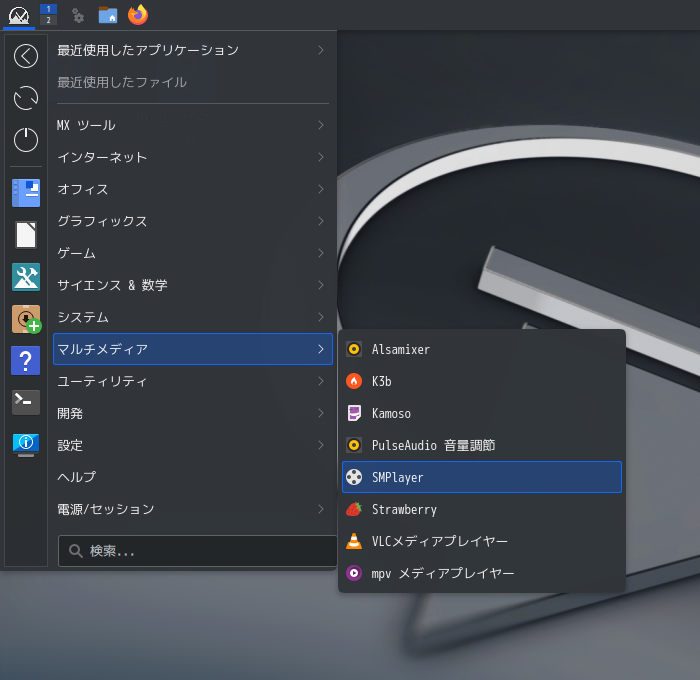Expand the インターネット category
This screenshot has height=680, width=700.
[x=193, y=157]
